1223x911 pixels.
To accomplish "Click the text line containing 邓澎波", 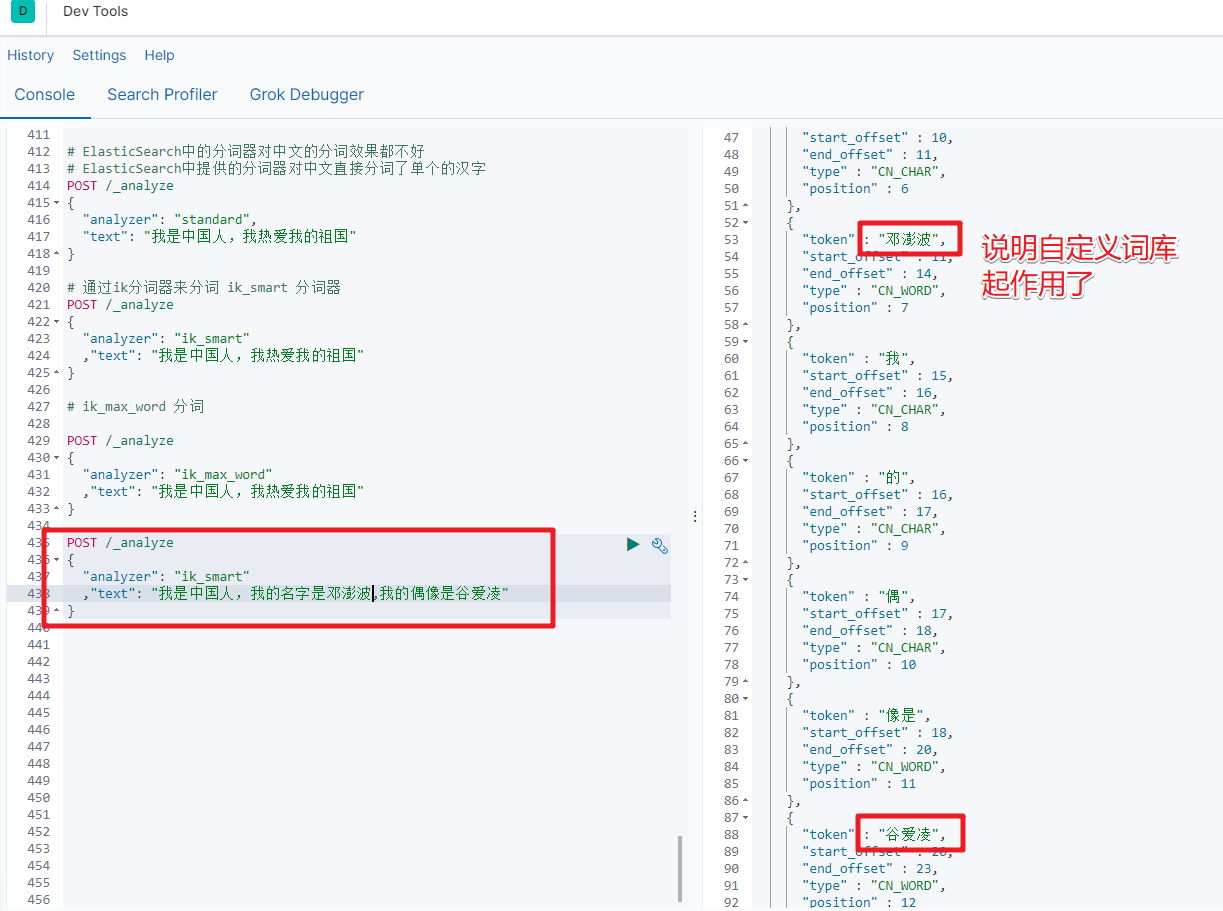I will click(297, 594).
